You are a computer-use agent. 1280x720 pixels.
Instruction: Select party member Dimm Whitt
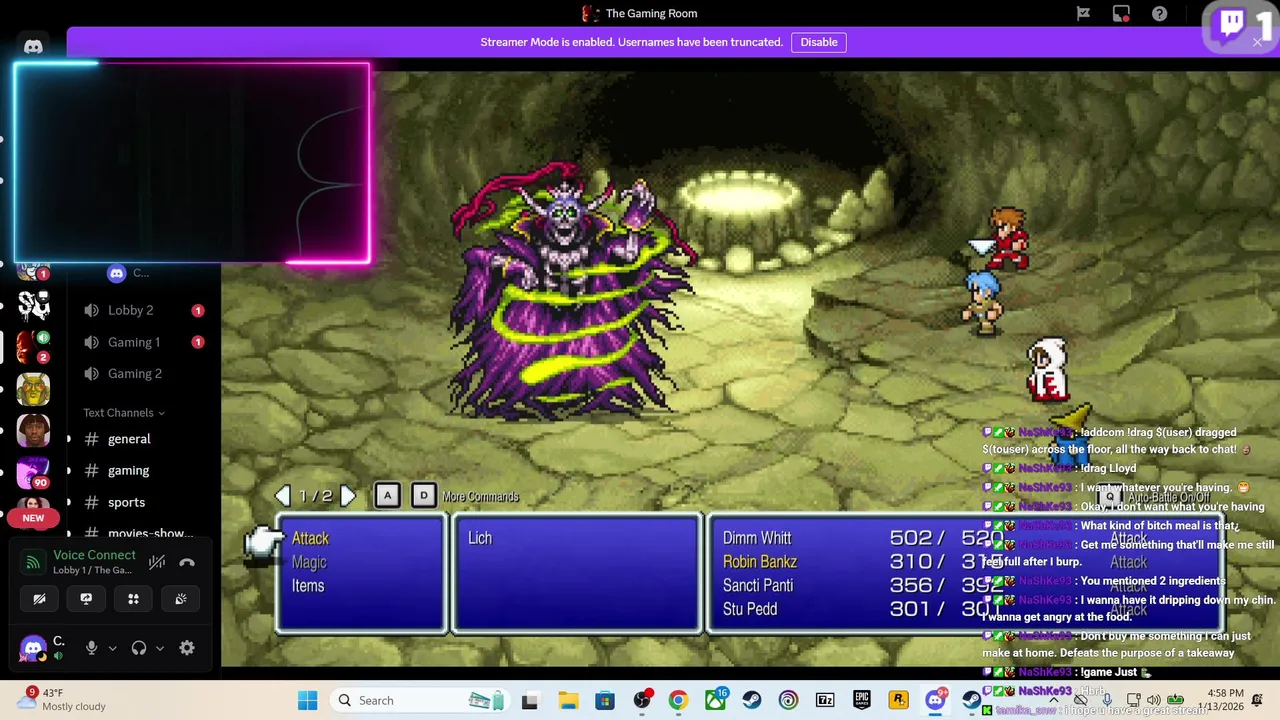tap(757, 538)
